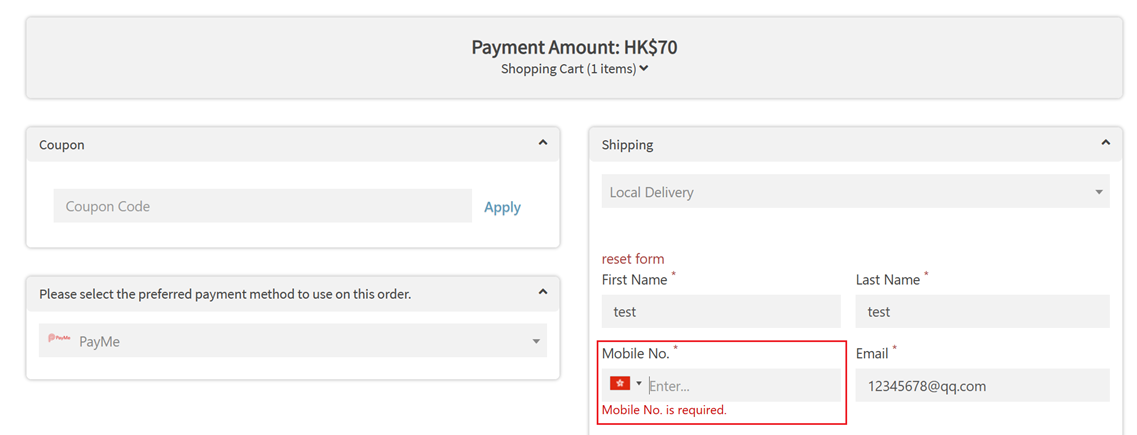Click the Email input field
The image size is (1137, 435).
[983, 385]
